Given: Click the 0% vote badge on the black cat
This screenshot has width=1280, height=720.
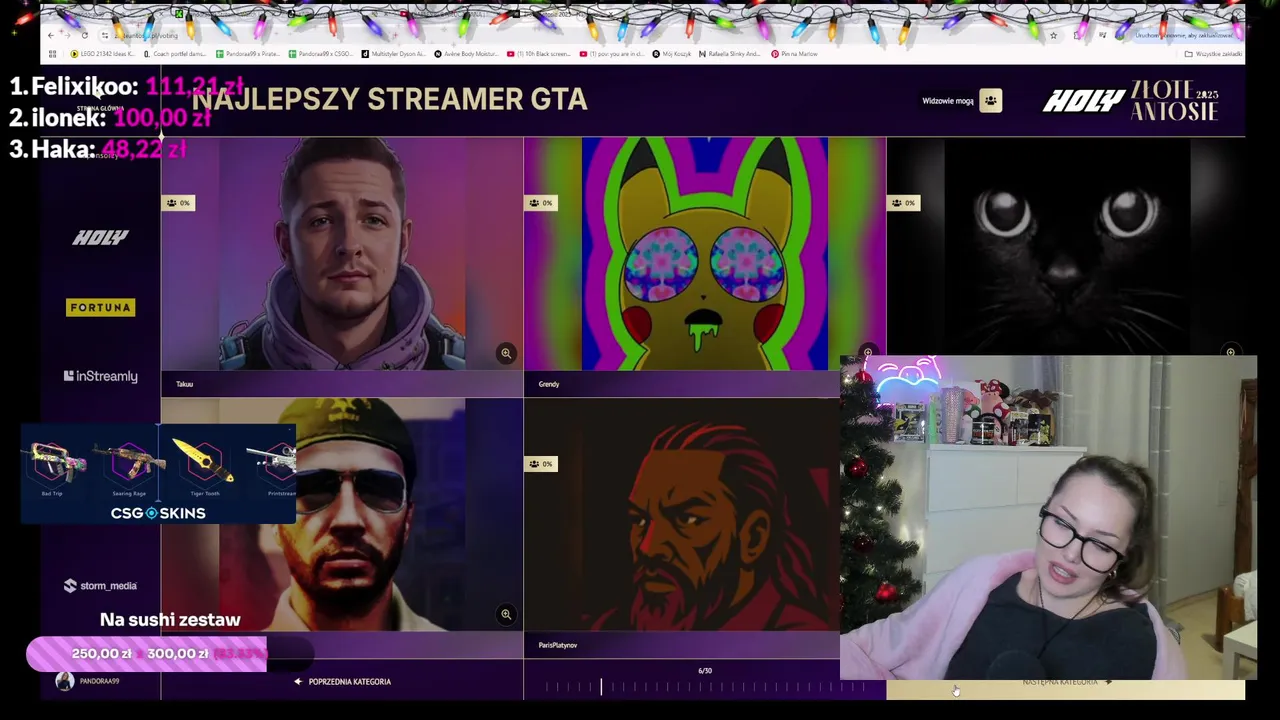Looking at the screenshot, I should point(903,203).
